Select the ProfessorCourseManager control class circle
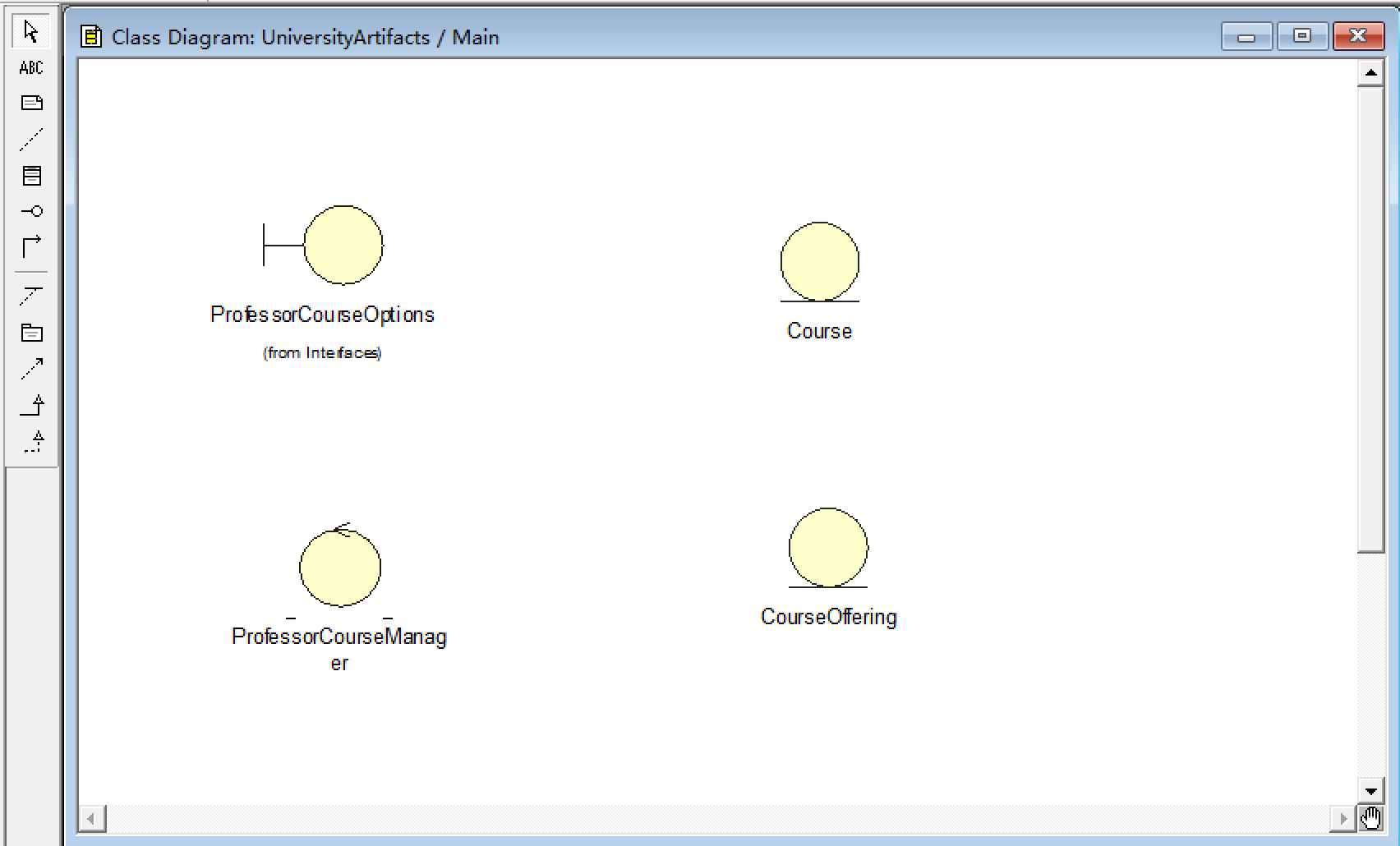The height and width of the screenshot is (846, 1400). tap(340, 566)
